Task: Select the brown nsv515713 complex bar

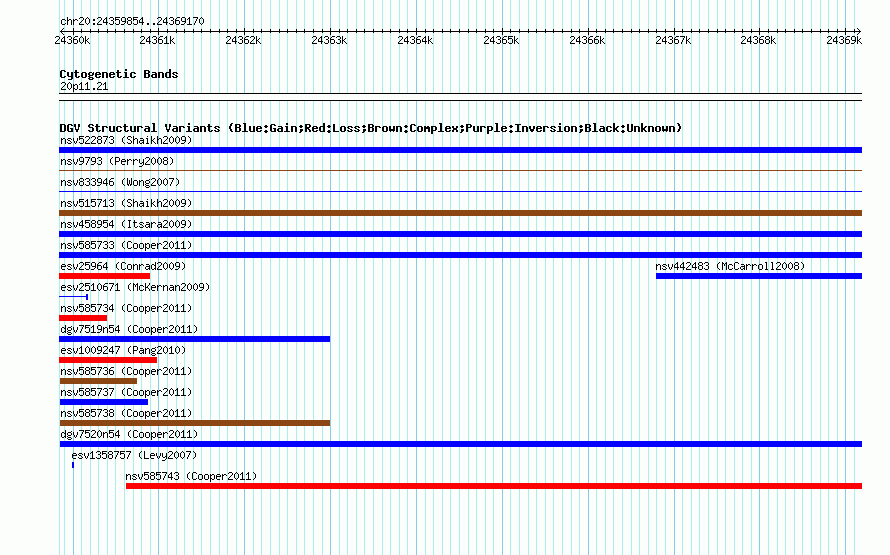Action: (x=460, y=213)
